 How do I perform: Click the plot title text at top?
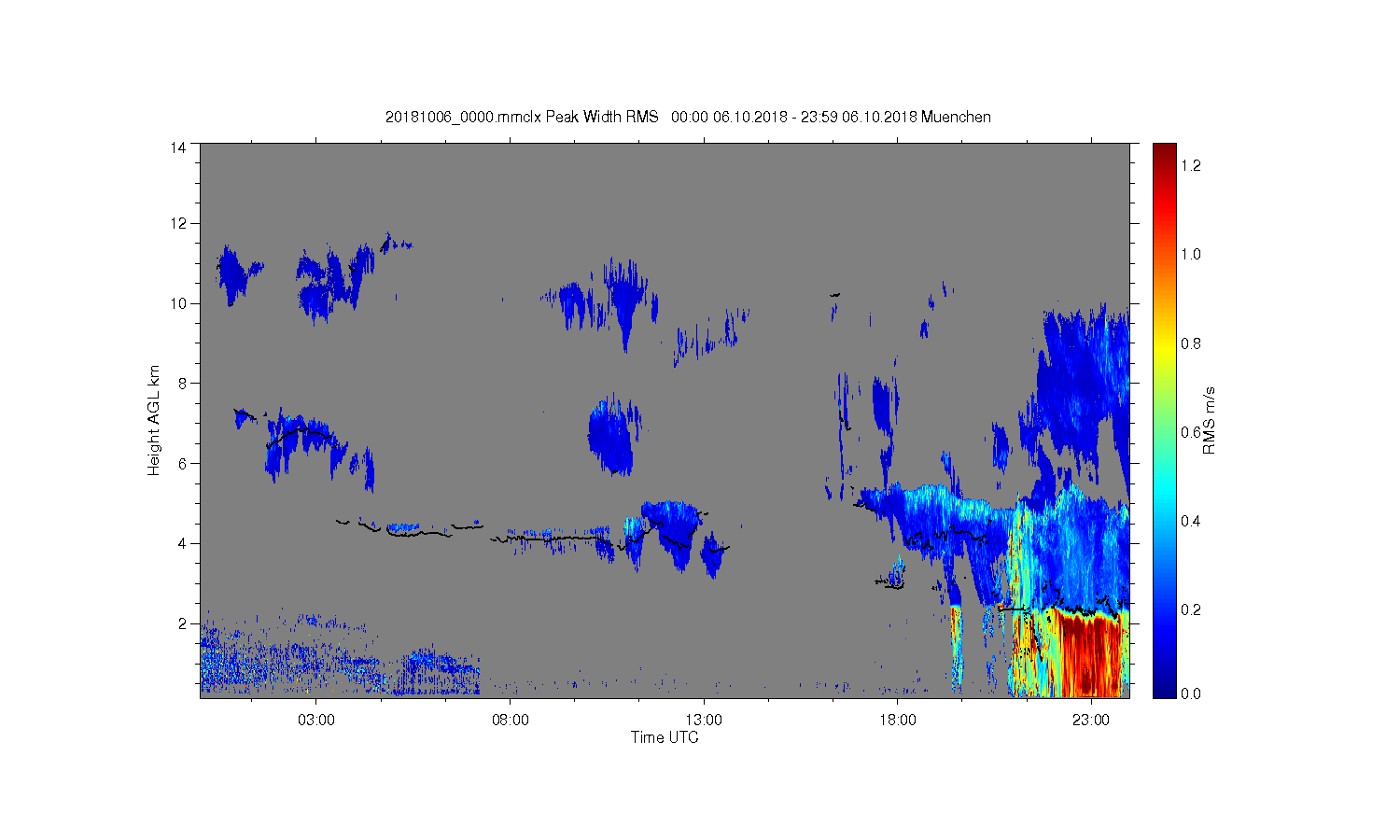pyautogui.click(x=688, y=117)
